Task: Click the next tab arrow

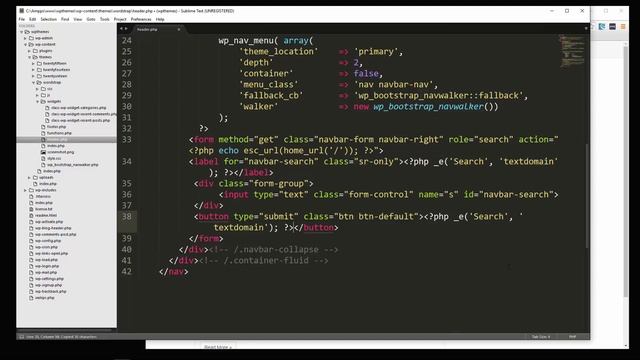Action: click(x=126, y=29)
